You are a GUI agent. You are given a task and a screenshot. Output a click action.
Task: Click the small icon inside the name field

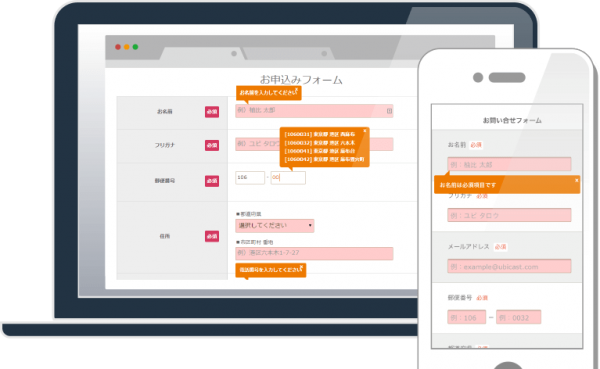coord(389,111)
